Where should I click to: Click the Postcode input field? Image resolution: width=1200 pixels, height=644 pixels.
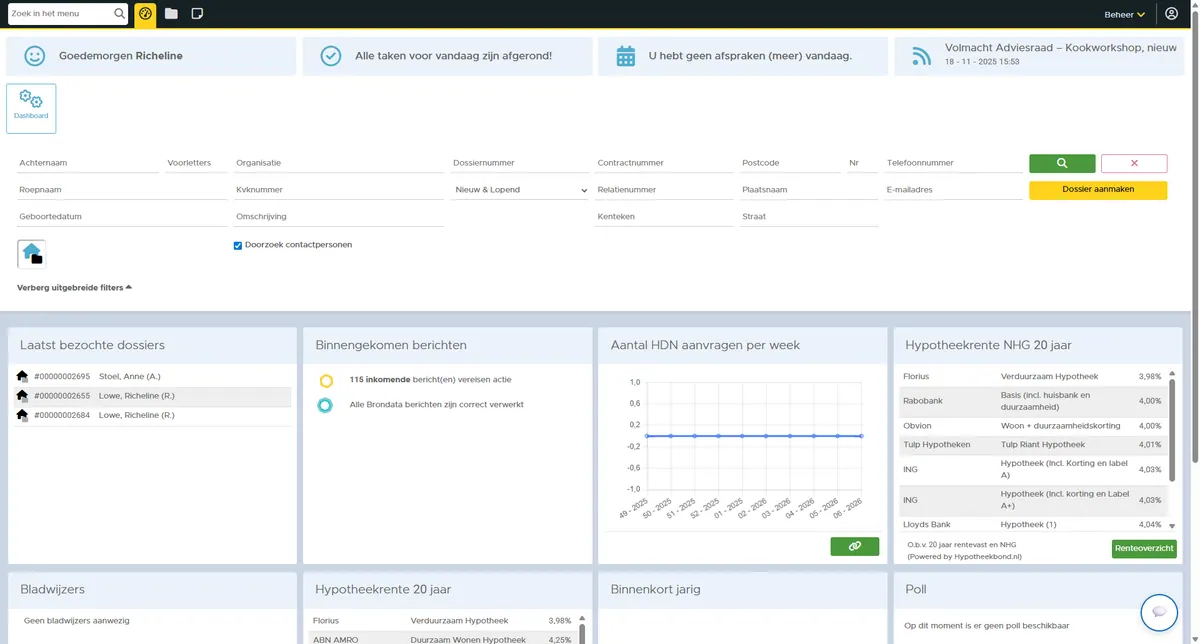pyautogui.click(x=790, y=163)
